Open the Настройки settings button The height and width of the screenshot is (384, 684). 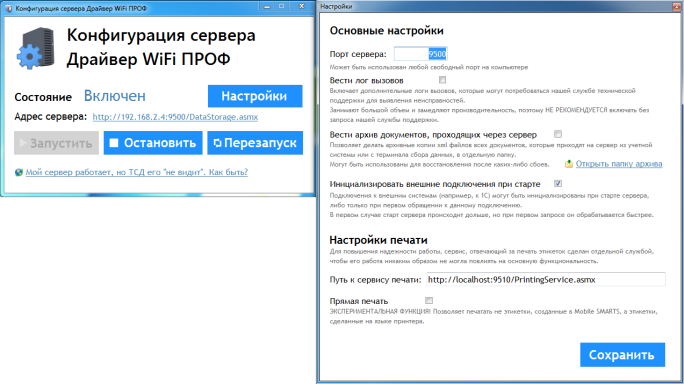point(255,96)
